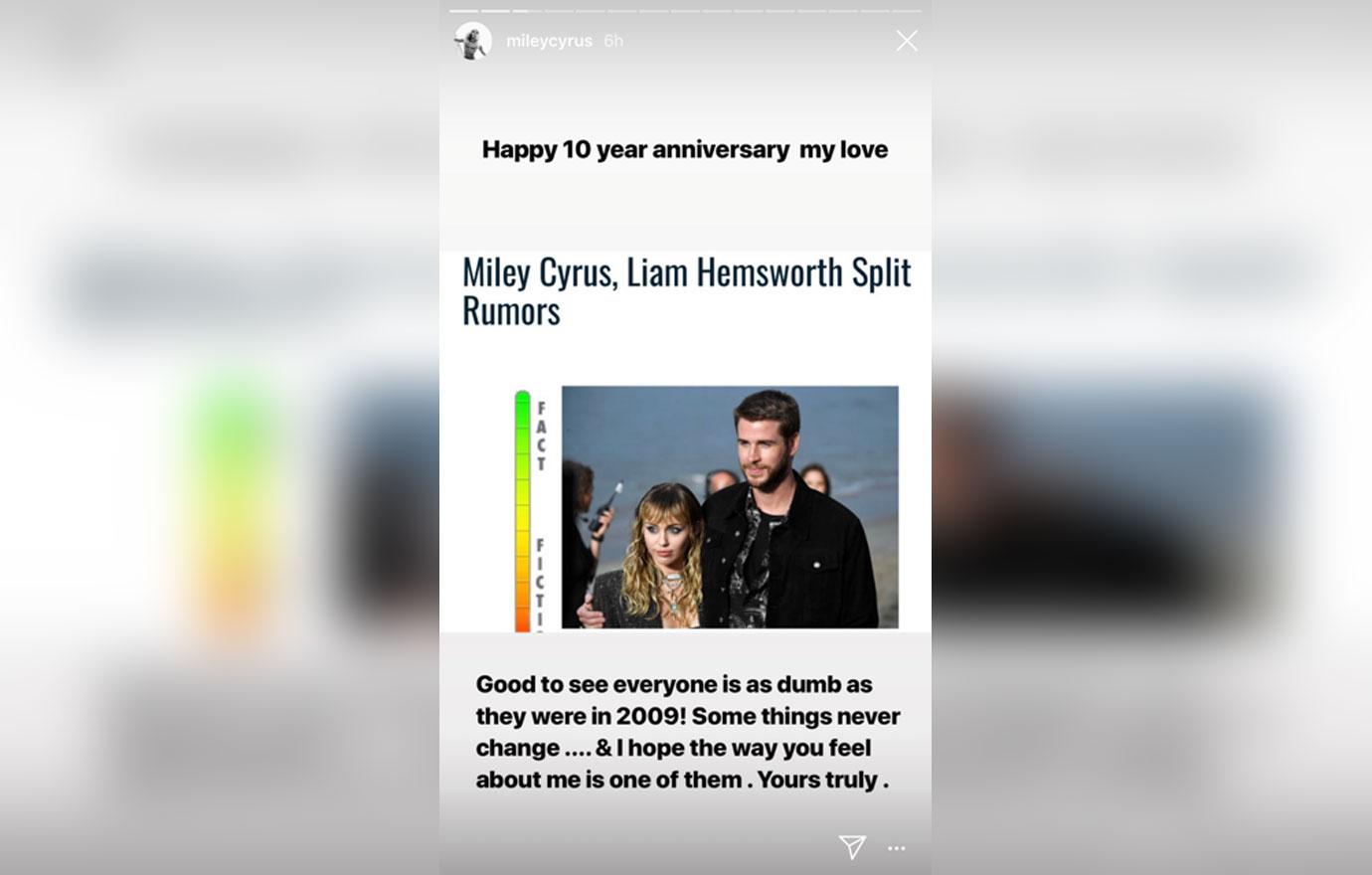Close the story with the X icon
The width and height of the screenshot is (1372, 875).
[906, 41]
